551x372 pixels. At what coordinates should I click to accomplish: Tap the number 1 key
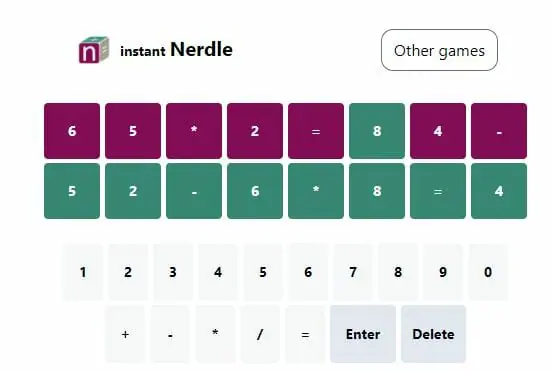point(83,272)
